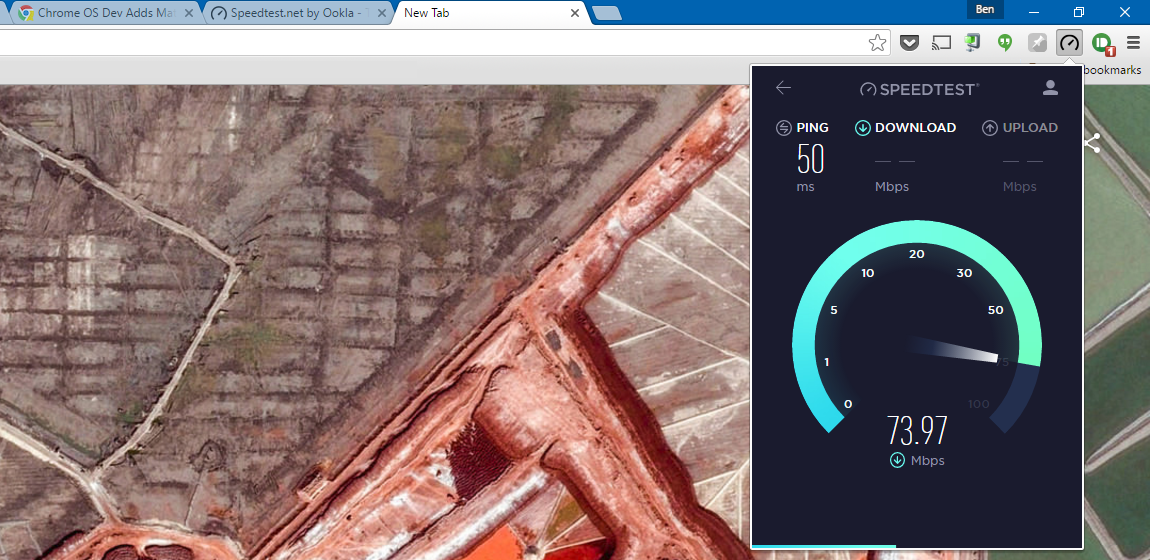Open a new tab with the new-tab button
The image size is (1150, 560).
(x=606, y=14)
